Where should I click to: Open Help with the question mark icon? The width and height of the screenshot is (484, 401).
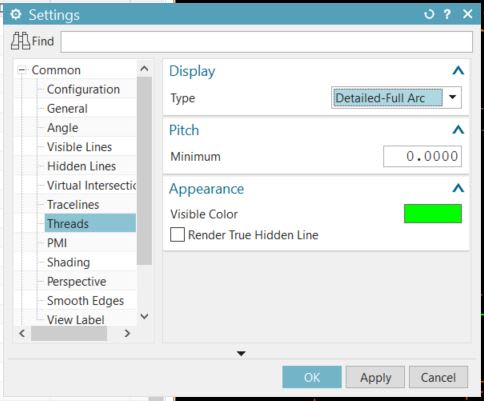pos(447,14)
